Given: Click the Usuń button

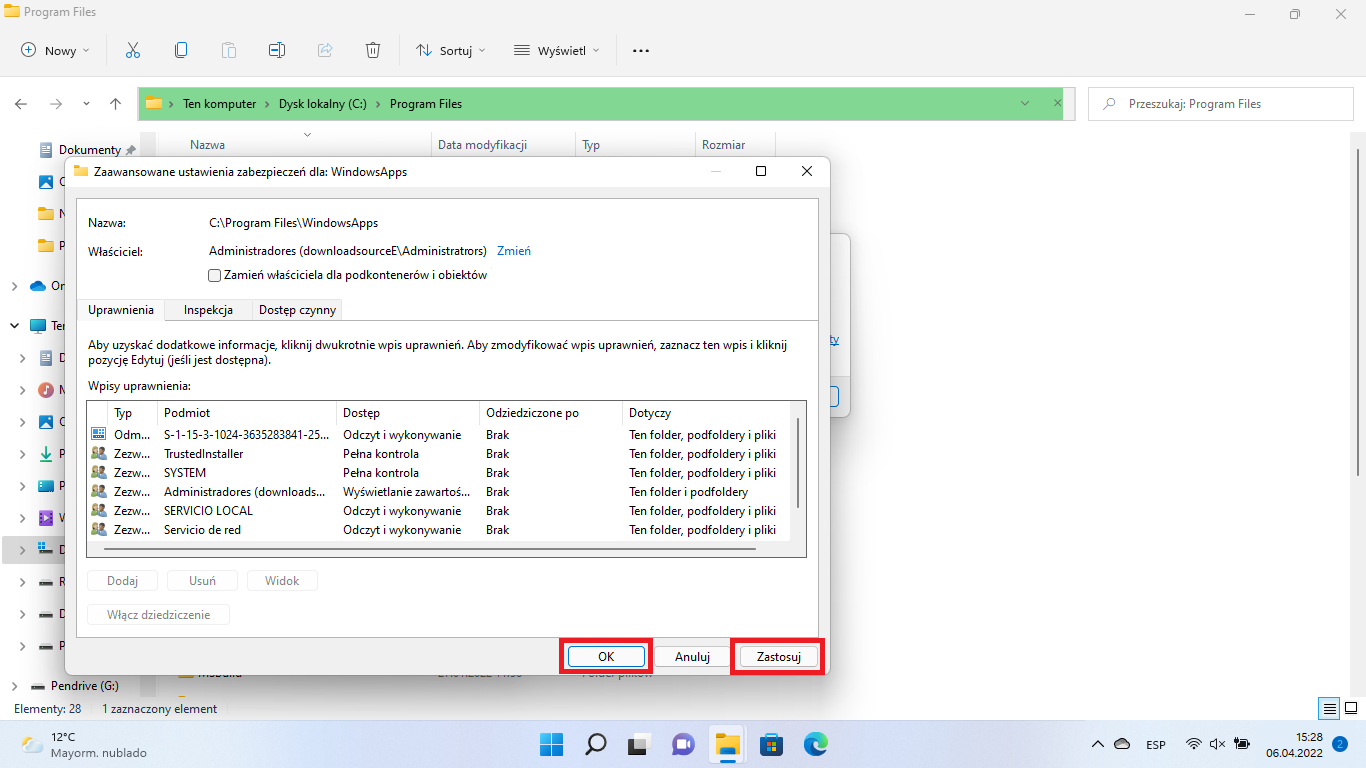Looking at the screenshot, I should click(202, 581).
